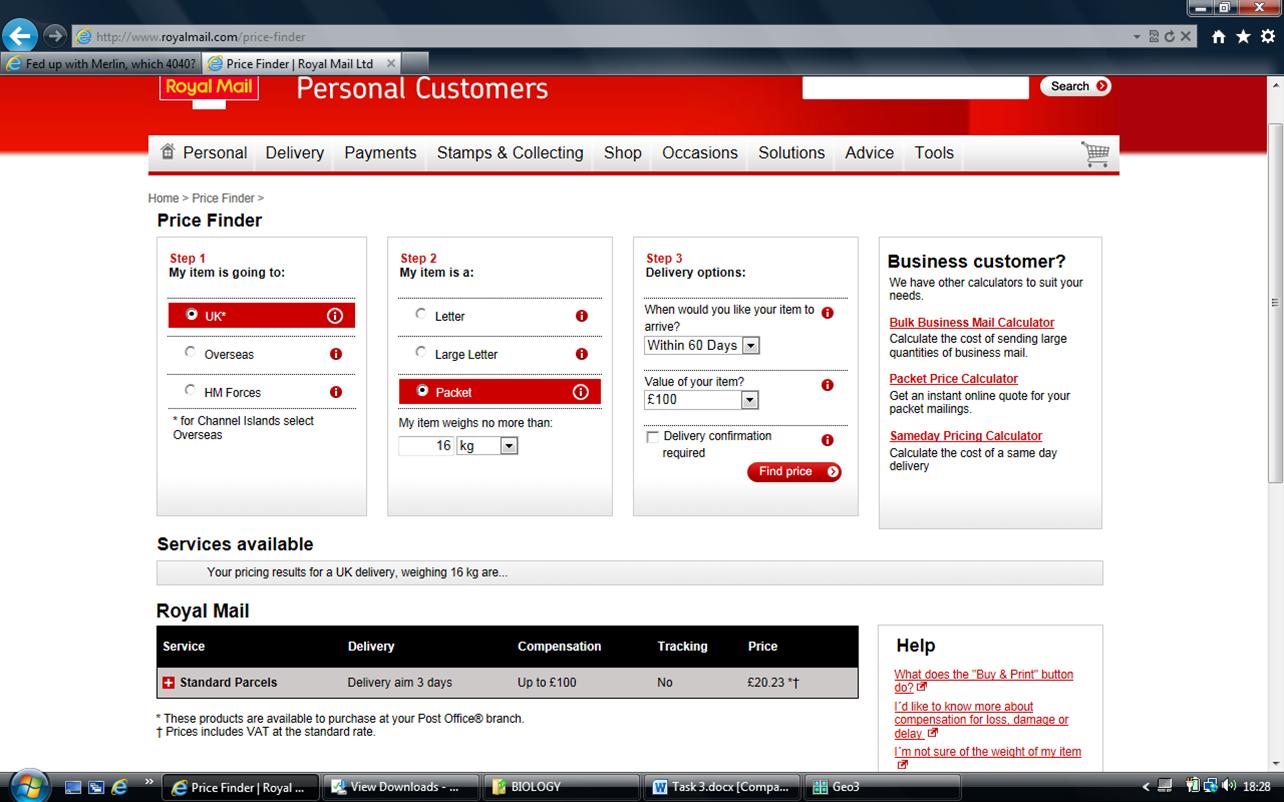Click the home icon beside Personal

[167, 152]
